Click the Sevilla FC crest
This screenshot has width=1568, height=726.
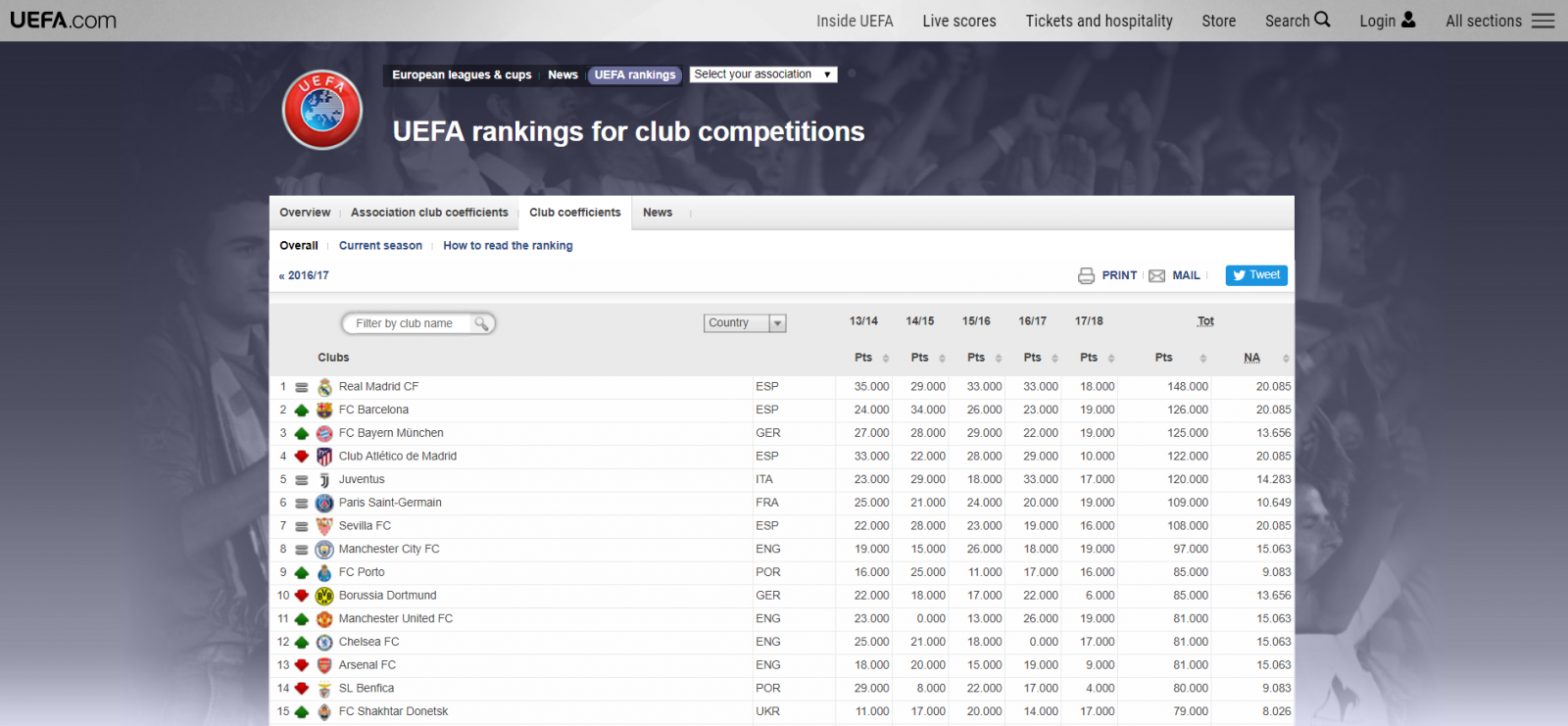[x=324, y=526]
